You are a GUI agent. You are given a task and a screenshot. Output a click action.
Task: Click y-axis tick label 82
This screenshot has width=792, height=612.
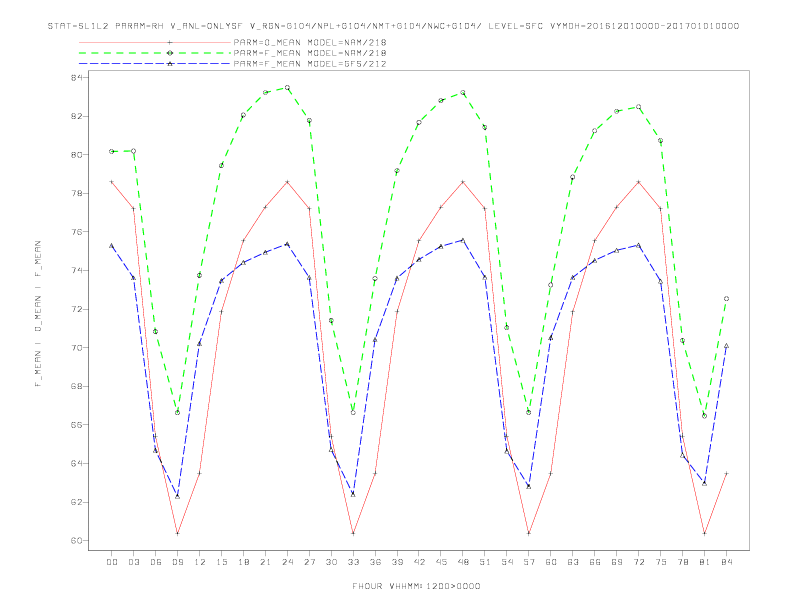[x=77, y=116]
